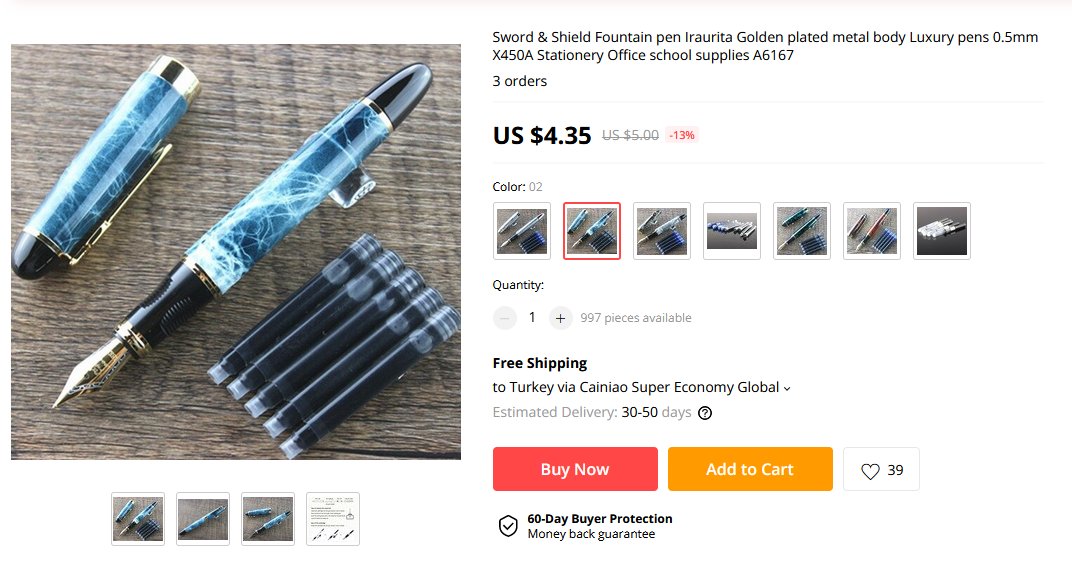Click the Add to Cart button

[750, 469]
